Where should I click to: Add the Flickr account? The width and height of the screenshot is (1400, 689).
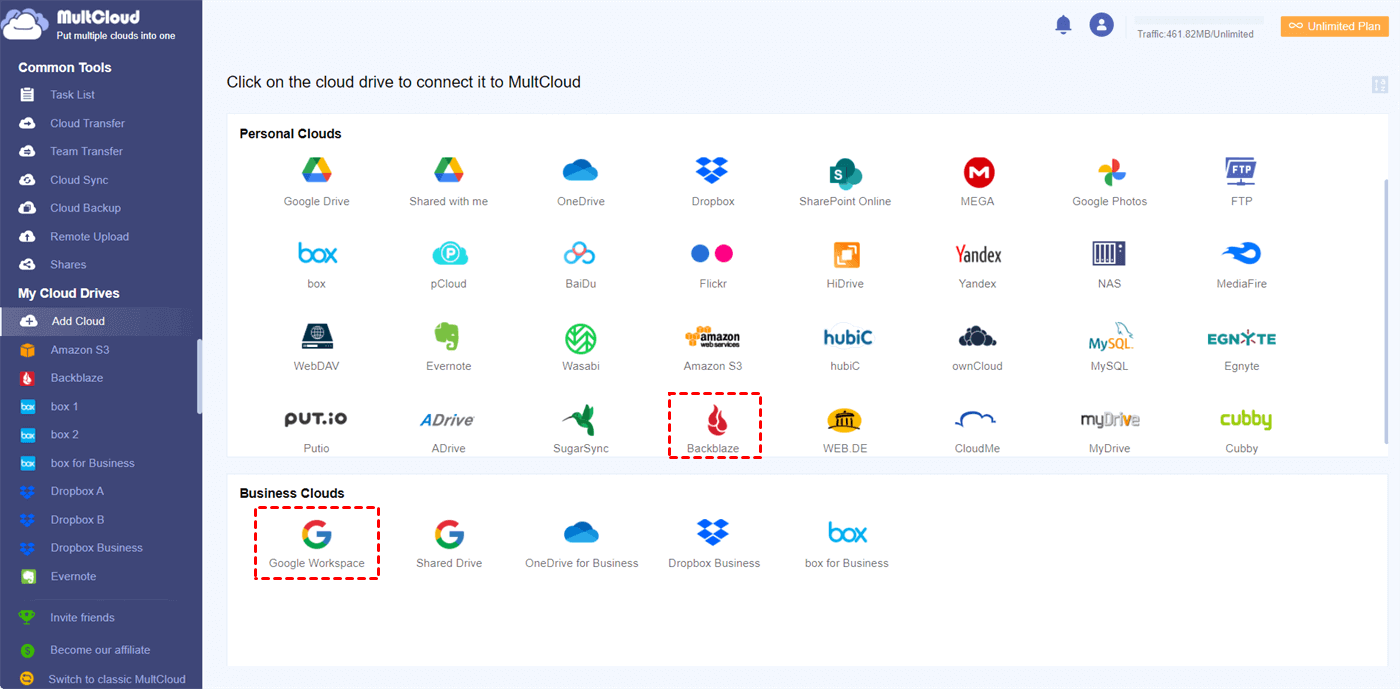pos(713,265)
